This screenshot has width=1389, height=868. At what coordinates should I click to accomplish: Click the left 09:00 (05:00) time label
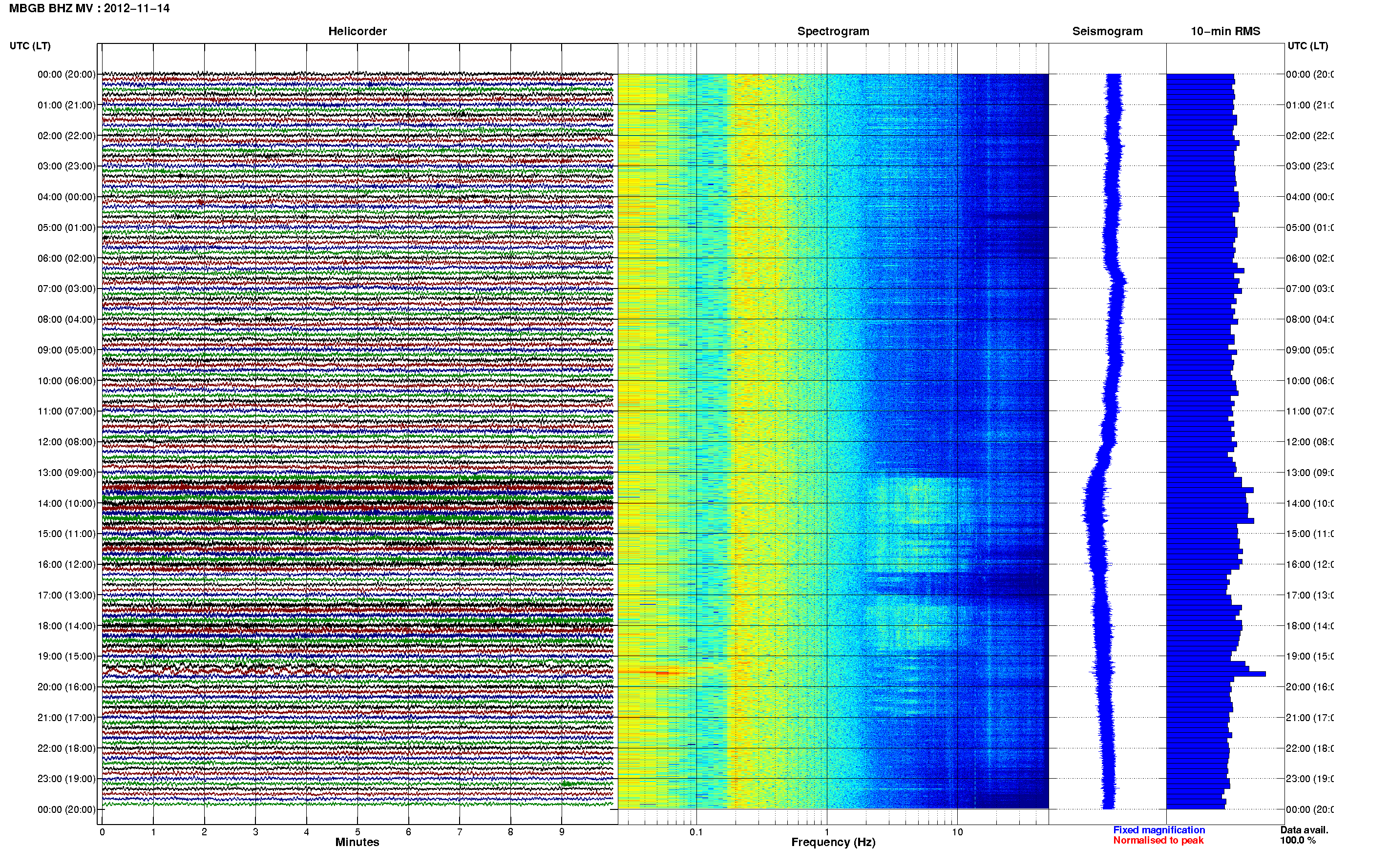point(66,350)
